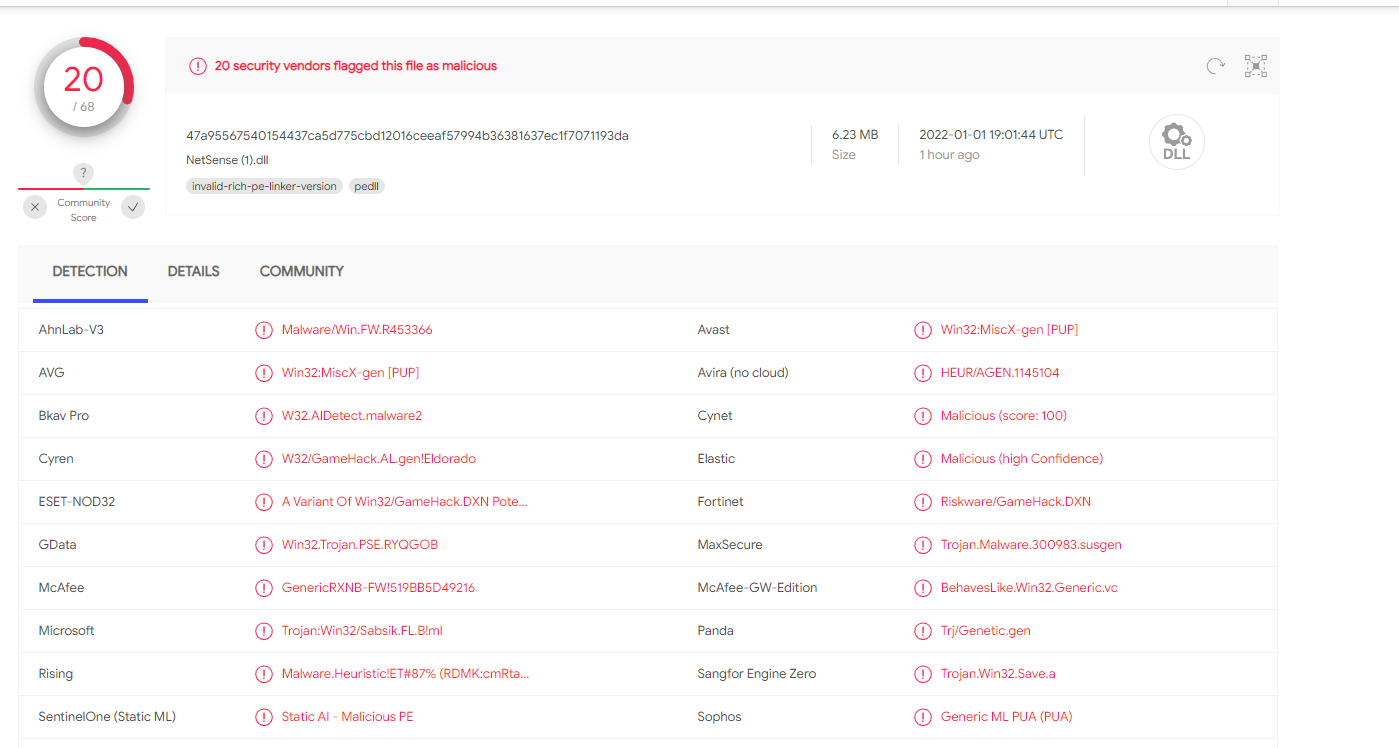Click the invalid-rich-pe-linker-version tag
This screenshot has width=1399, height=748.
[x=265, y=186]
